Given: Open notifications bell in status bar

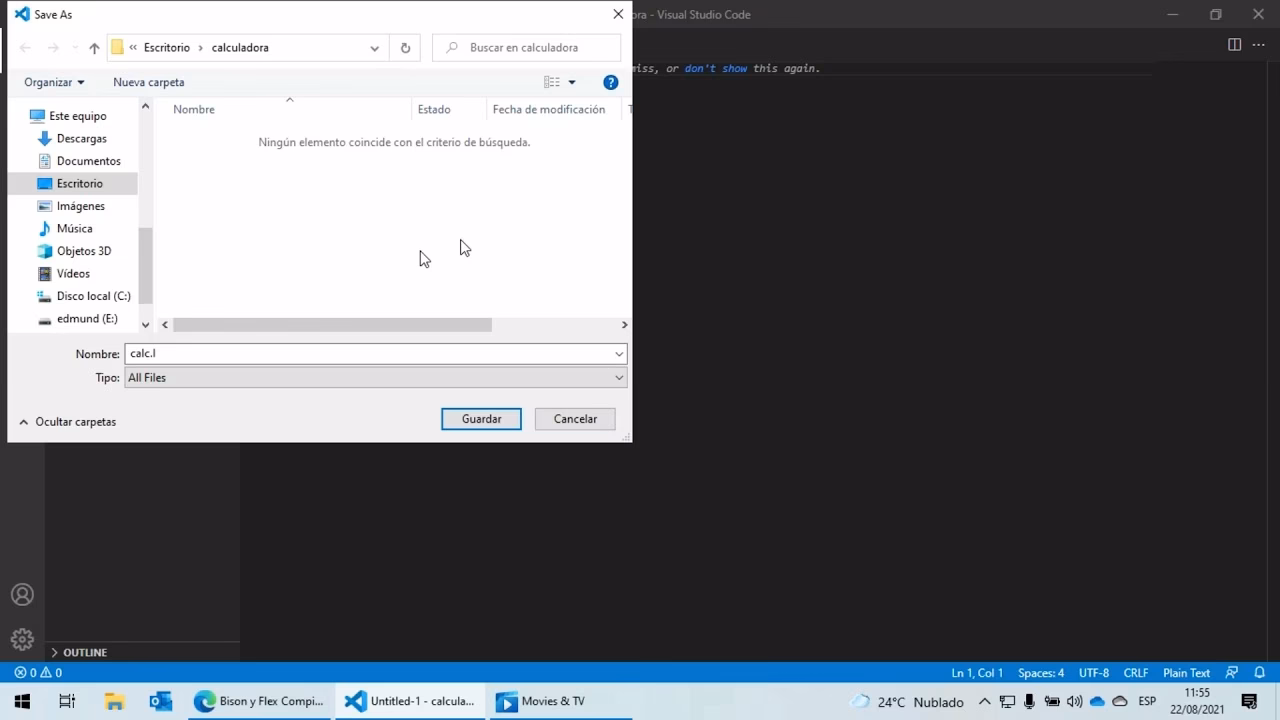Looking at the screenshot, I should click(1260, 673).
